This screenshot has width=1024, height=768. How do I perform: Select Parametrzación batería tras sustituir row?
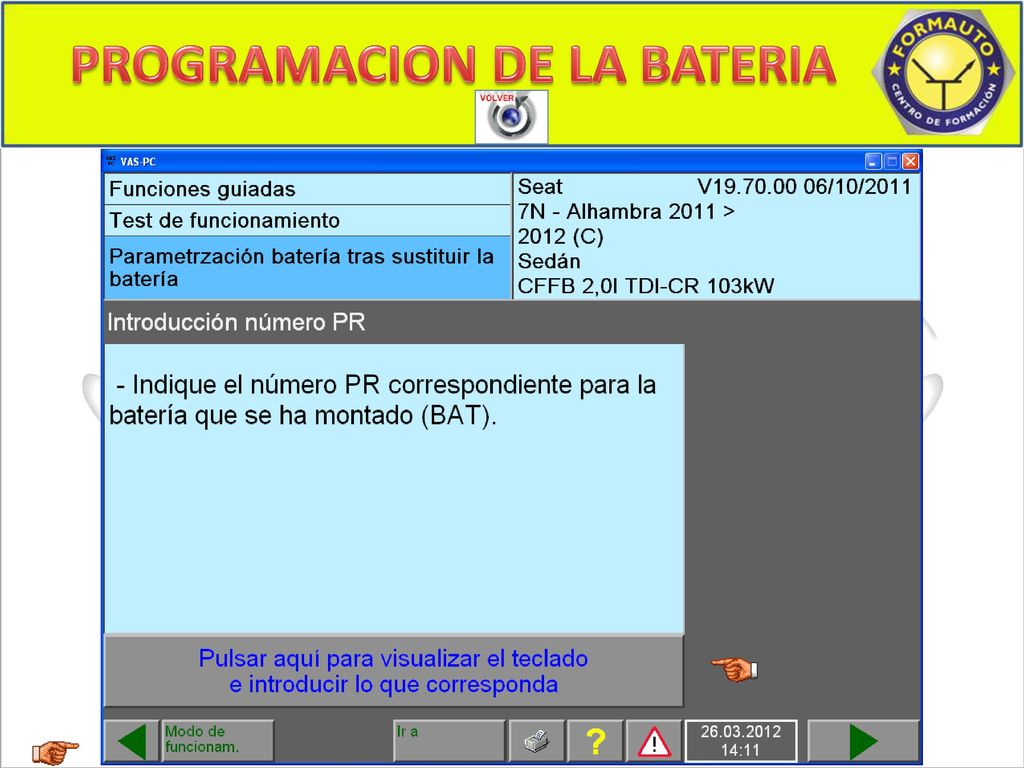[307, 268]
